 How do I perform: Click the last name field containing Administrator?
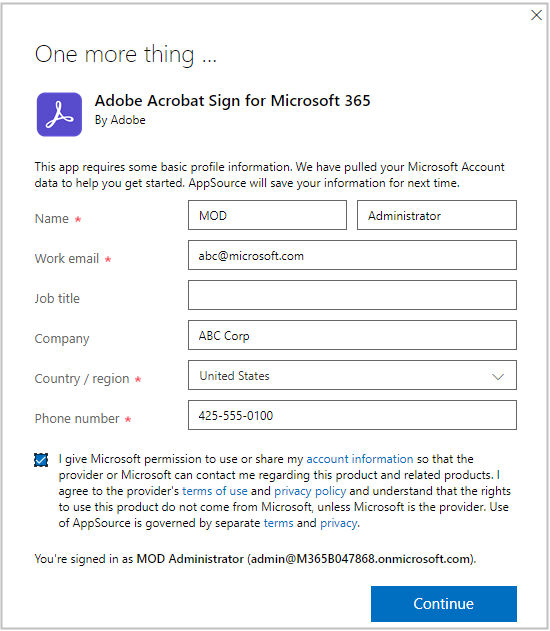click(437, 215)
